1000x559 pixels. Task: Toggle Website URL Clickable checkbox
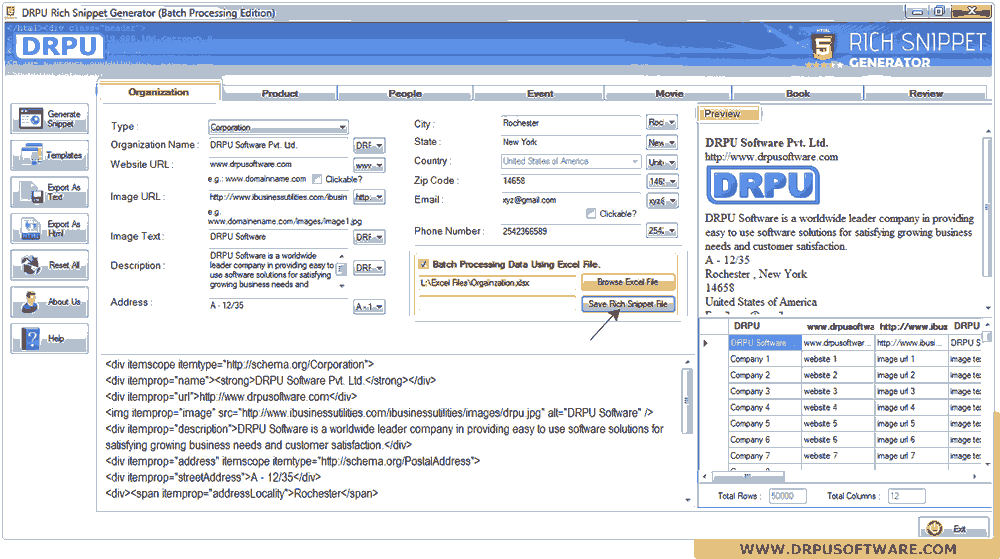coord(317,180)
